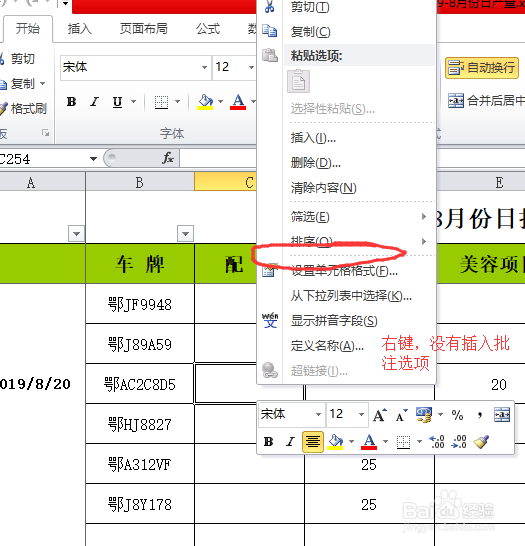Screen dimensions: 525x546
Task: Expand the ribbon borders dropdown arrow
Action: [178, 102]
